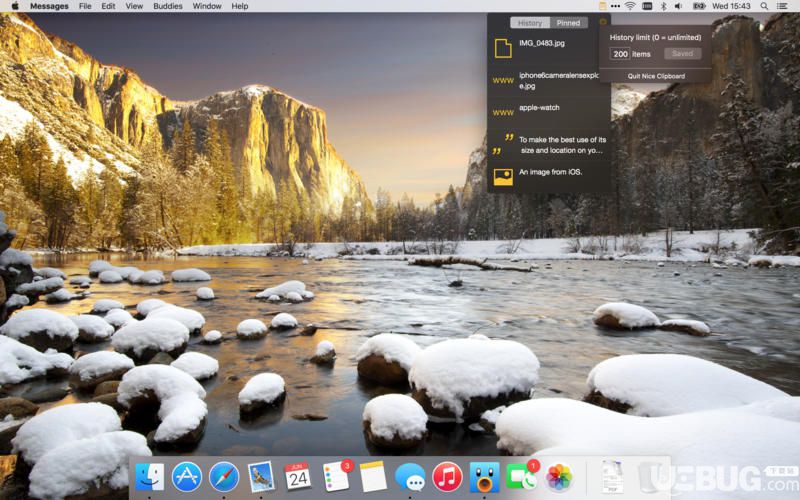800x500 pixels.
Task: Open the Messages application menu
Action: 49,6
